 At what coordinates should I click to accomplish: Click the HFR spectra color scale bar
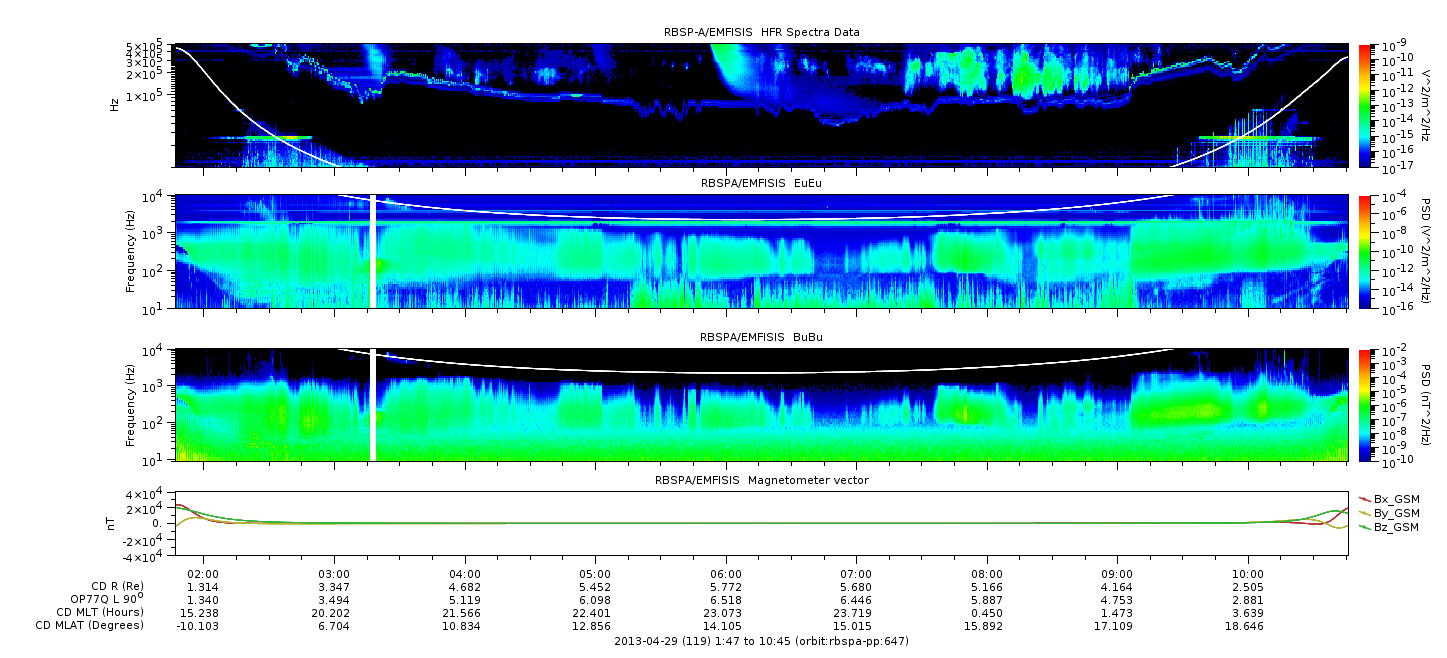click(1365, 105)
